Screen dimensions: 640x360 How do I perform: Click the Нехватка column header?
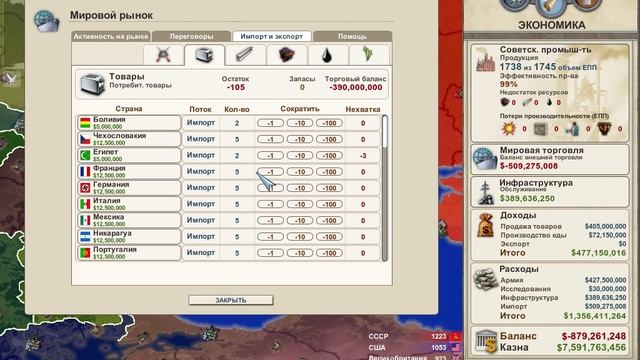click(362, 109)
